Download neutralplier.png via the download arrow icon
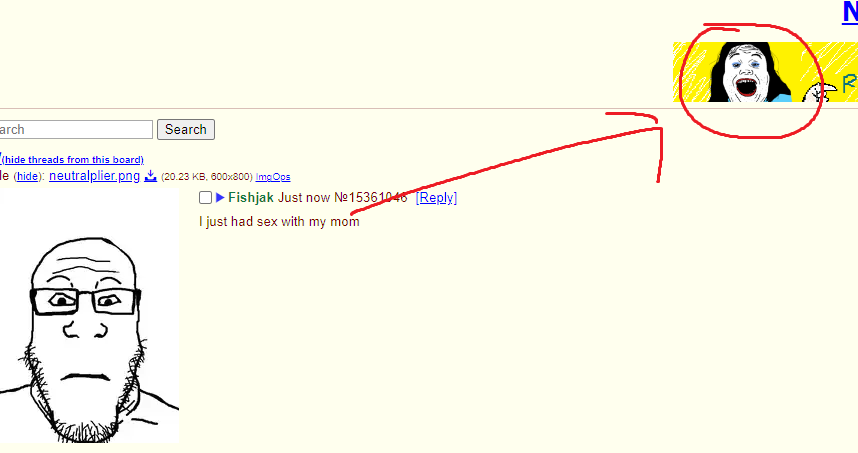 point(150,176)
